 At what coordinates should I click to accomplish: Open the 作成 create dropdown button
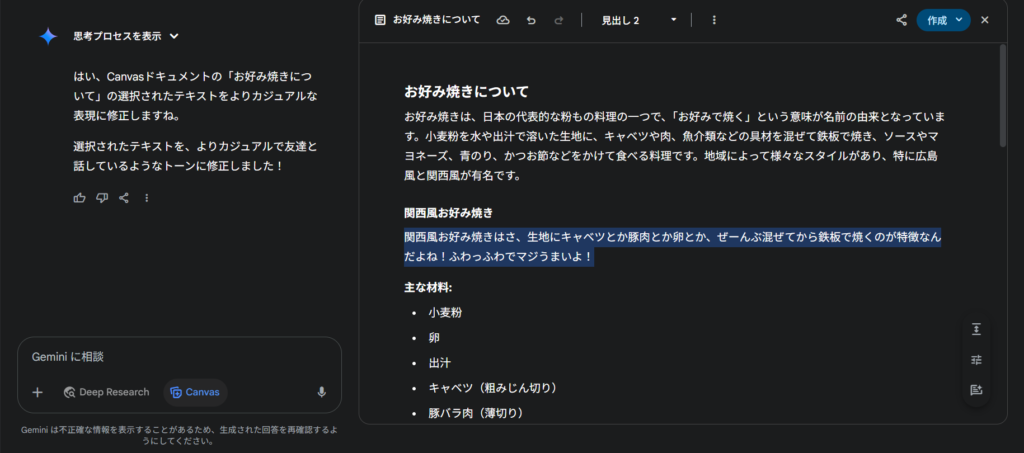pos(943,20)
